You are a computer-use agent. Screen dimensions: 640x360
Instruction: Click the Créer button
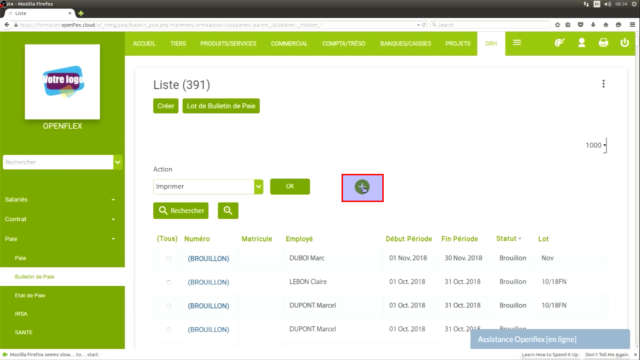(x=166, y=106)
